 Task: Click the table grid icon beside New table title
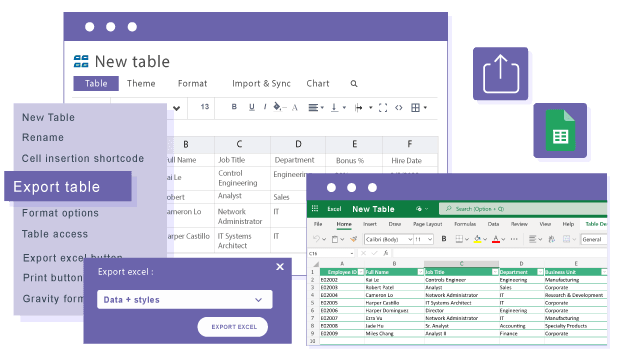coord(81,62)
